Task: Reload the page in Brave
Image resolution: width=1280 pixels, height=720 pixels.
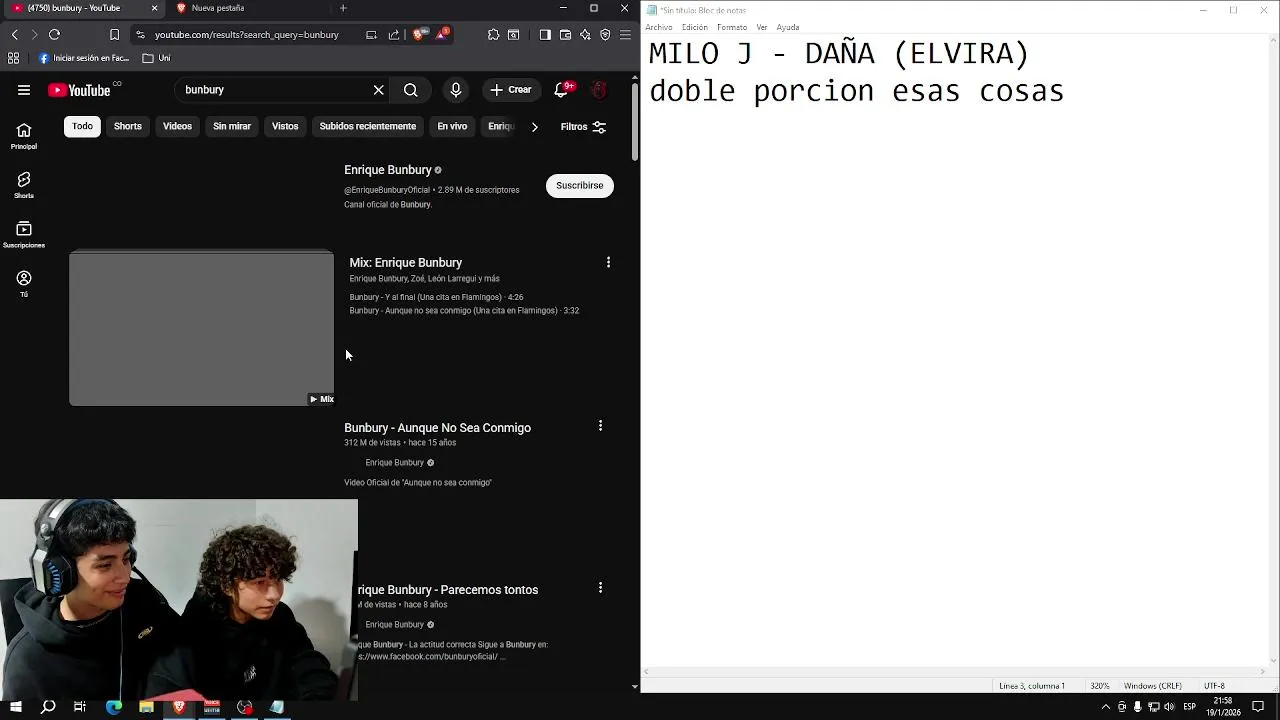Action: pos(54,34)
